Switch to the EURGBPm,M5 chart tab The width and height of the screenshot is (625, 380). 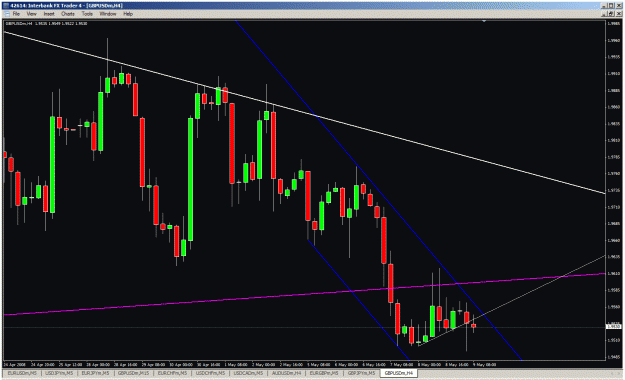(x=324, y=373)
